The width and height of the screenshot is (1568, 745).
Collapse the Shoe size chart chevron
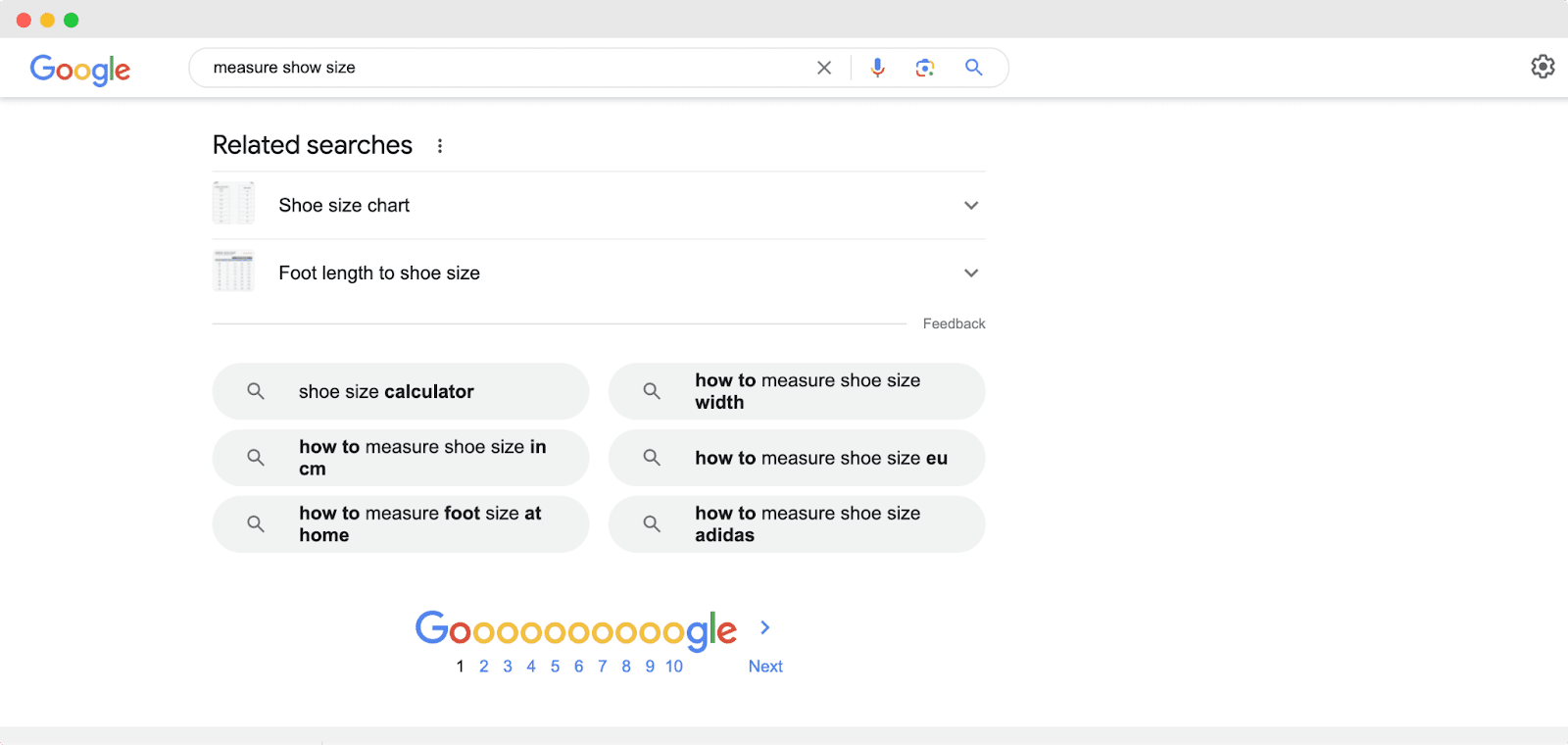970,205
